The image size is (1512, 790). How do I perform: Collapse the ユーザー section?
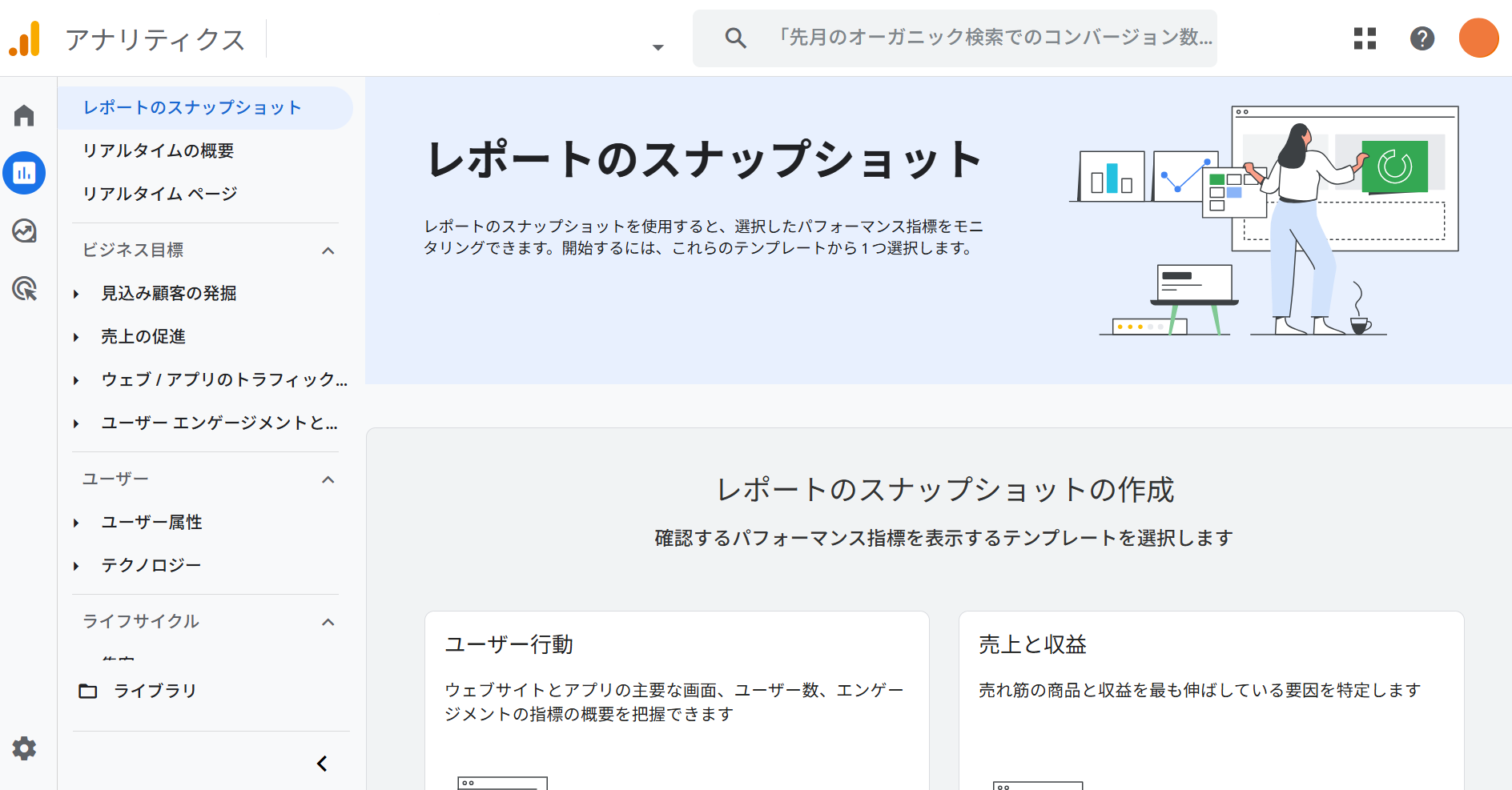pos(328,479)
